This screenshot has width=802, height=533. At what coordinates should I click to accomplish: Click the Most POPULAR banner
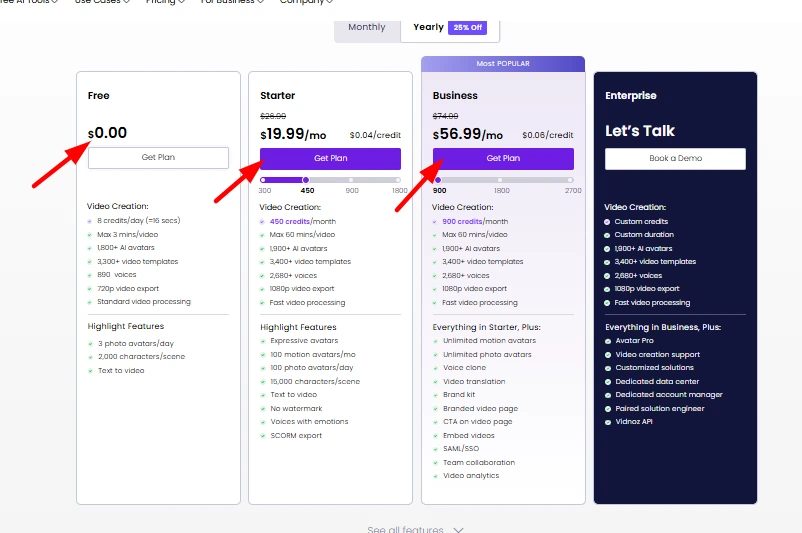(503, 63)
